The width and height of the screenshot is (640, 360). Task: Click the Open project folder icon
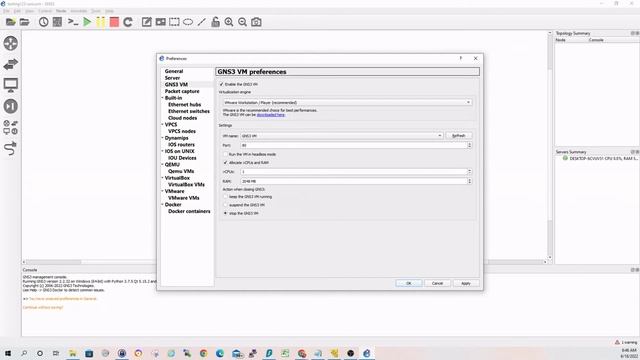coord(24,22)
